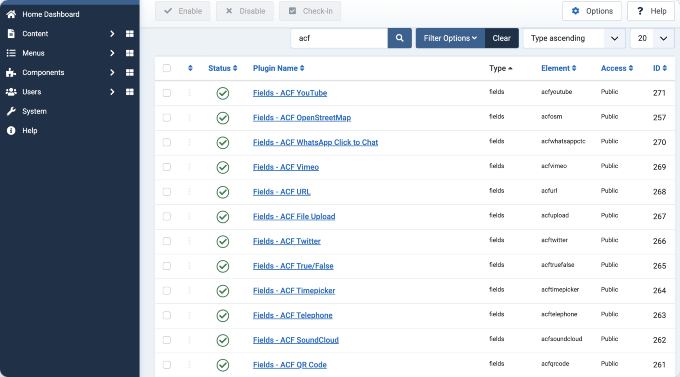Sort by the Status column header
Viewport: 680px width, 377px height.
click(x=222, y=68)
